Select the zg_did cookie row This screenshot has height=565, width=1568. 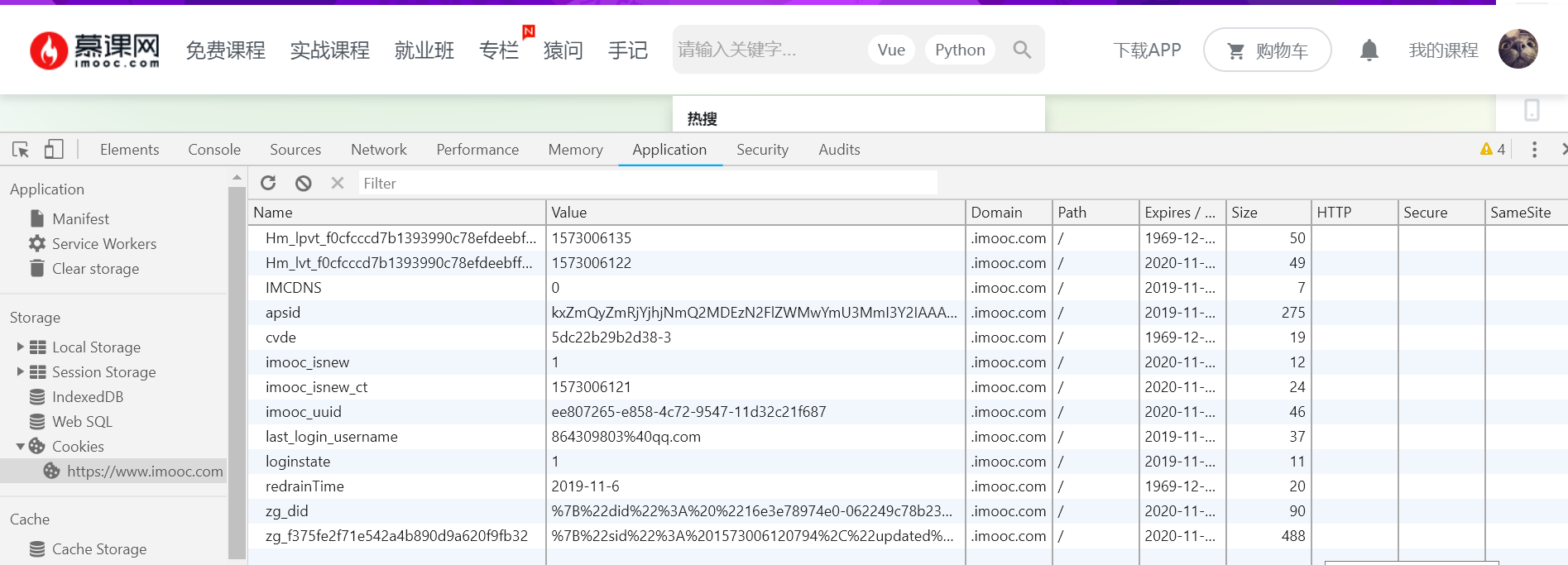coord(908,511)
